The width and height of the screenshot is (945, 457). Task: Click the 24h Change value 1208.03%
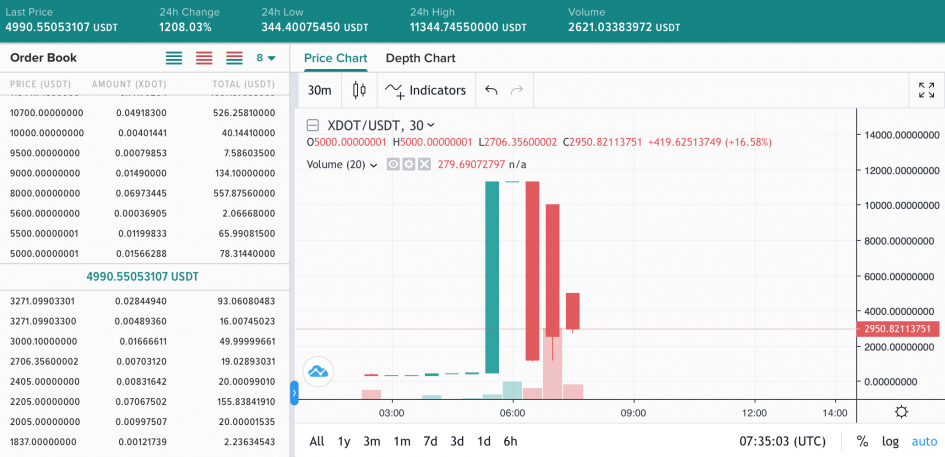pos(185,28)
